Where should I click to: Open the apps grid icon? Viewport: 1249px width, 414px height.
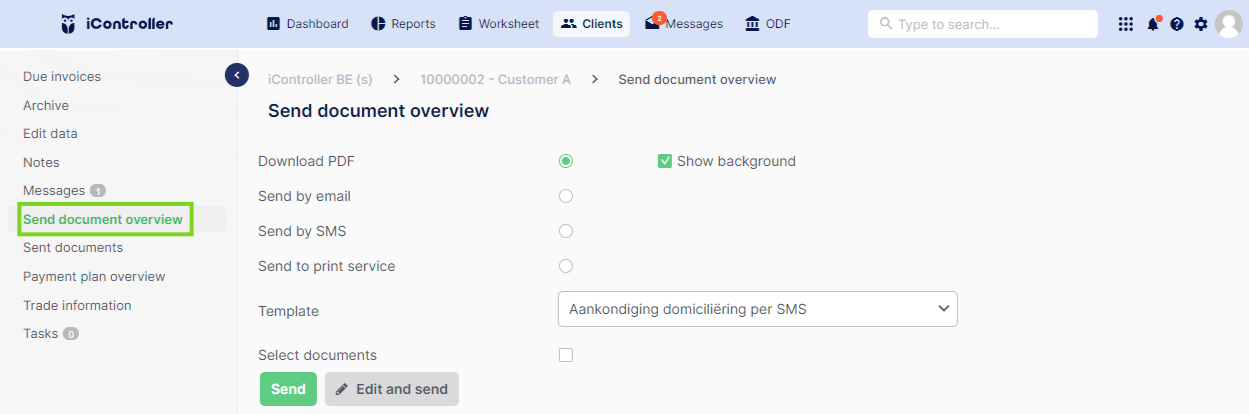point(1126,24)
